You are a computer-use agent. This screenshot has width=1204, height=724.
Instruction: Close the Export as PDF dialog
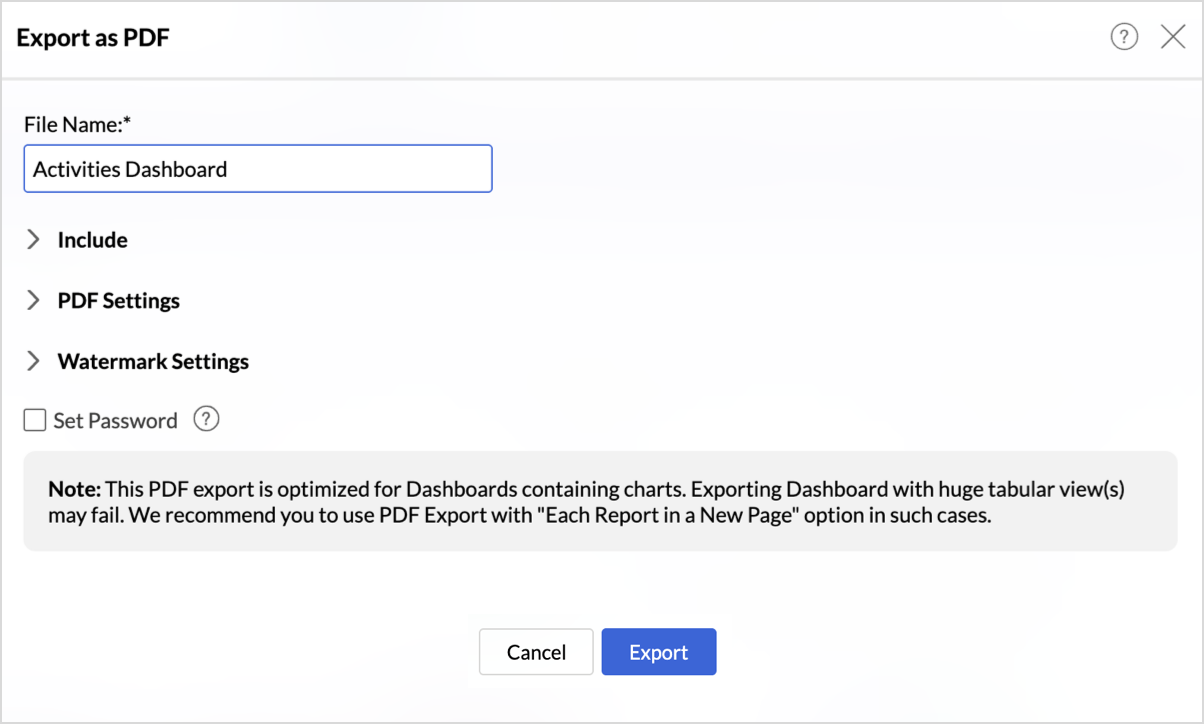tap(1173, 38)
